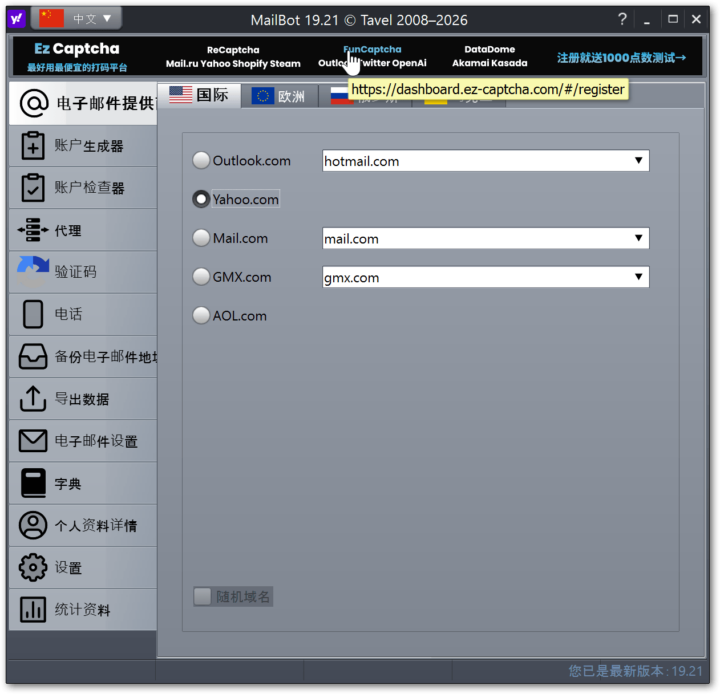Select the Outlook.com radio button
Image resolution: width=720 pixels, height=694 pixels.
(201, 160)
